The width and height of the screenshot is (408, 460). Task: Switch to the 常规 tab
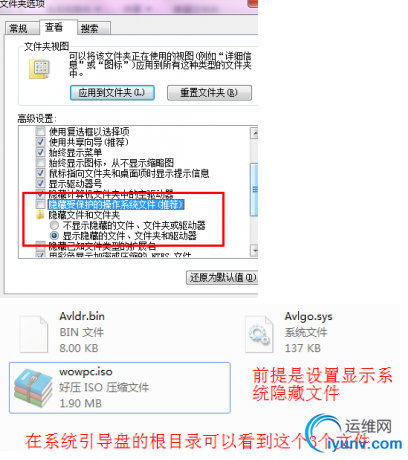[18, 29]
